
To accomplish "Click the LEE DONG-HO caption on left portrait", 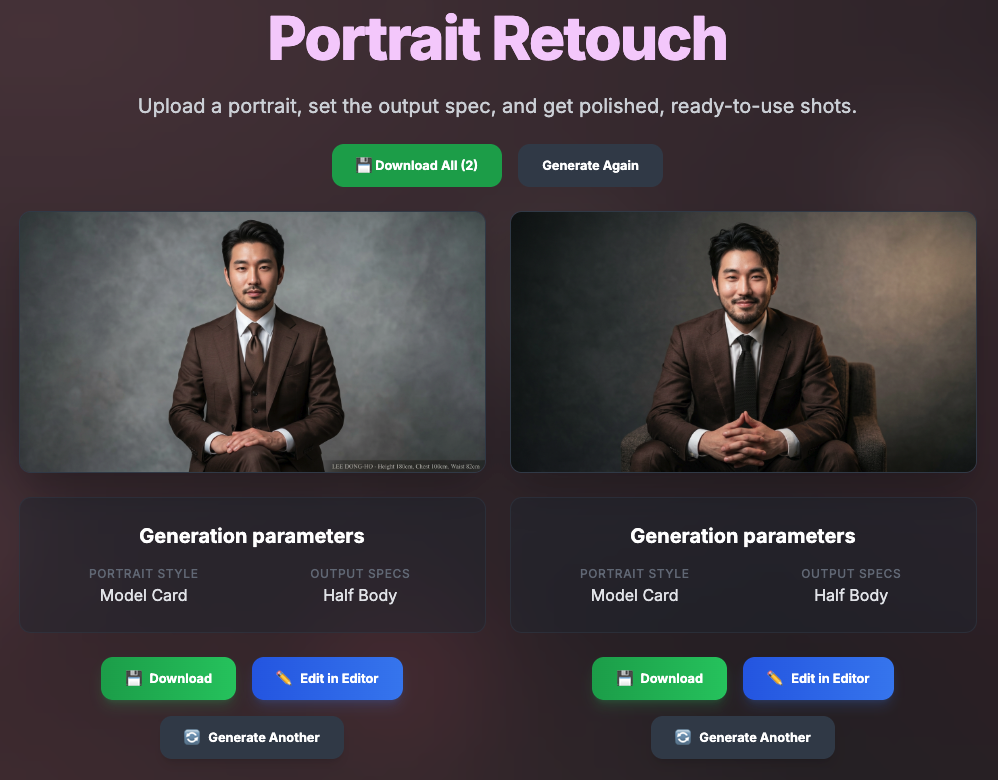I will coord(407,466).
